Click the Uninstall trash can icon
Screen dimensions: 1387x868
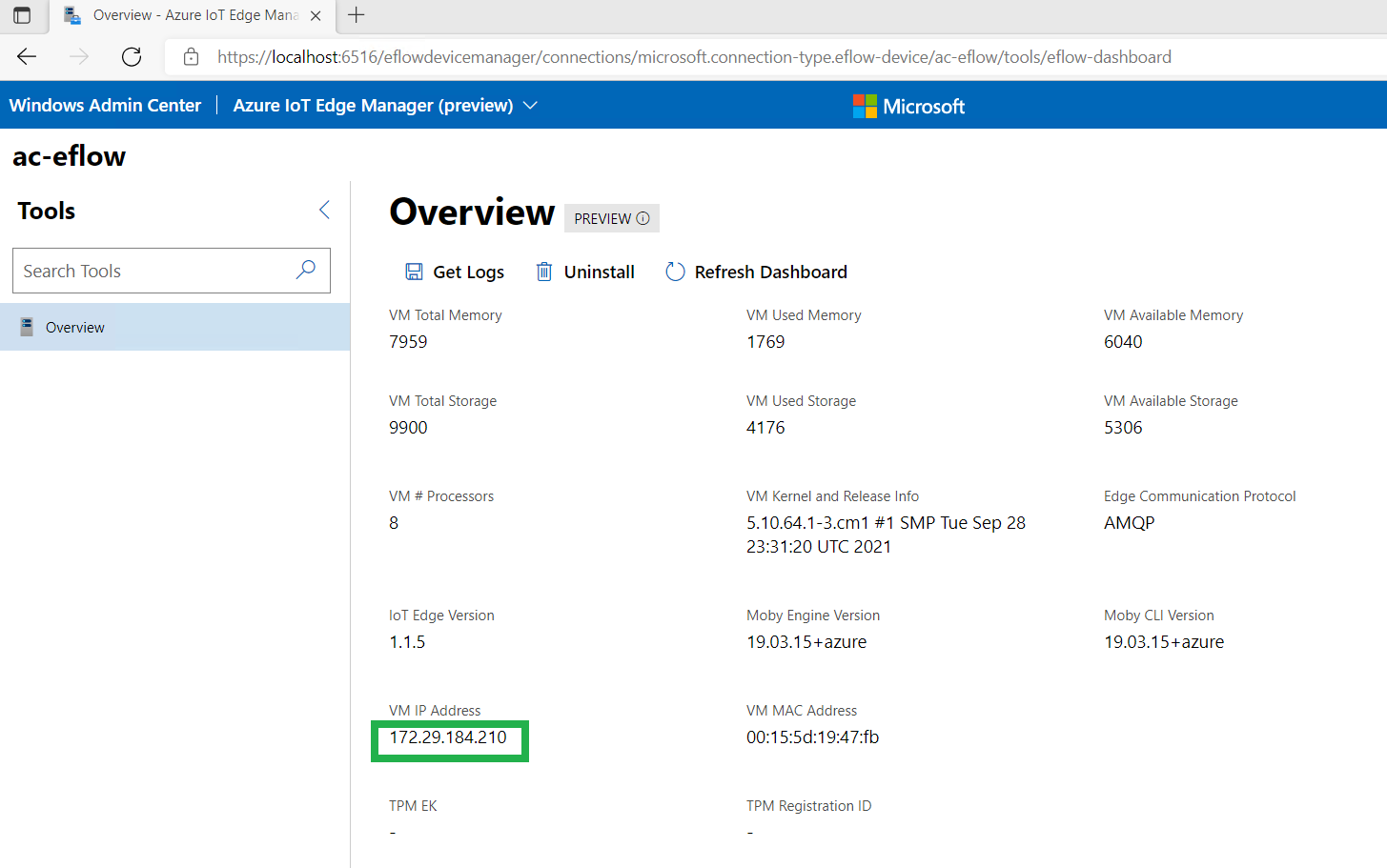[x=543, y=272]
